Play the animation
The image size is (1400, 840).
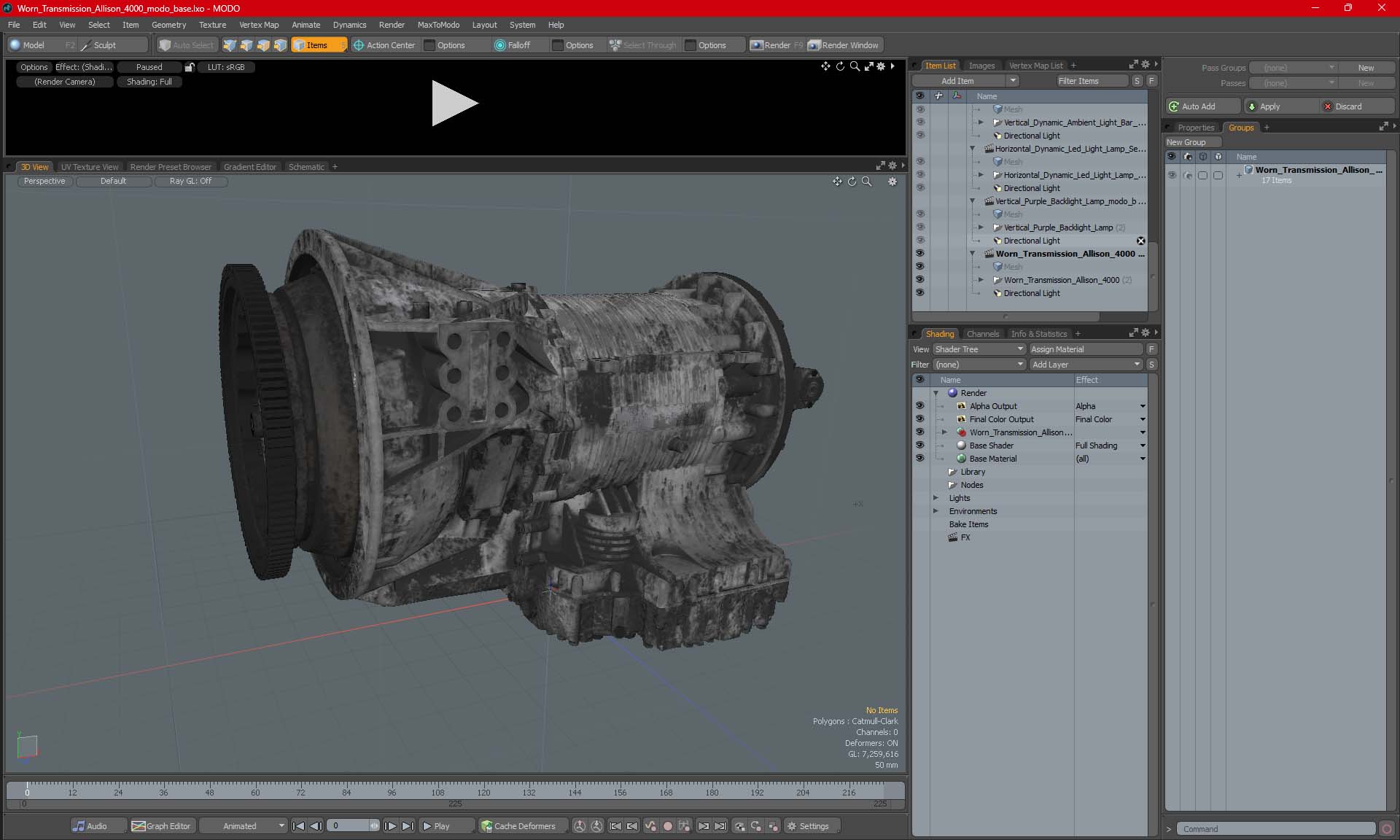(x=446, y=826)
